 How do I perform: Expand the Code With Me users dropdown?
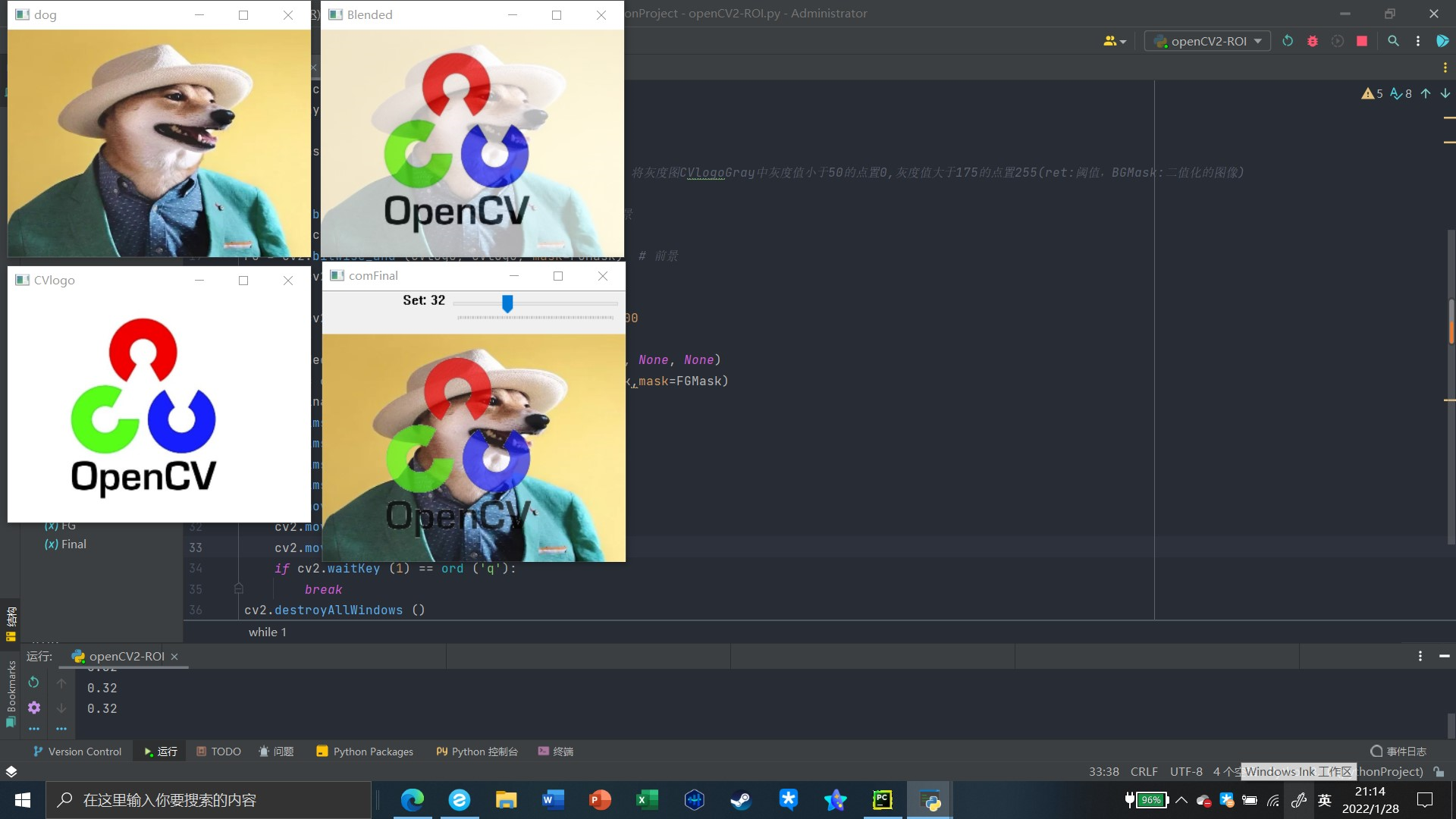pyautogui.click(x=1114, y=41)
